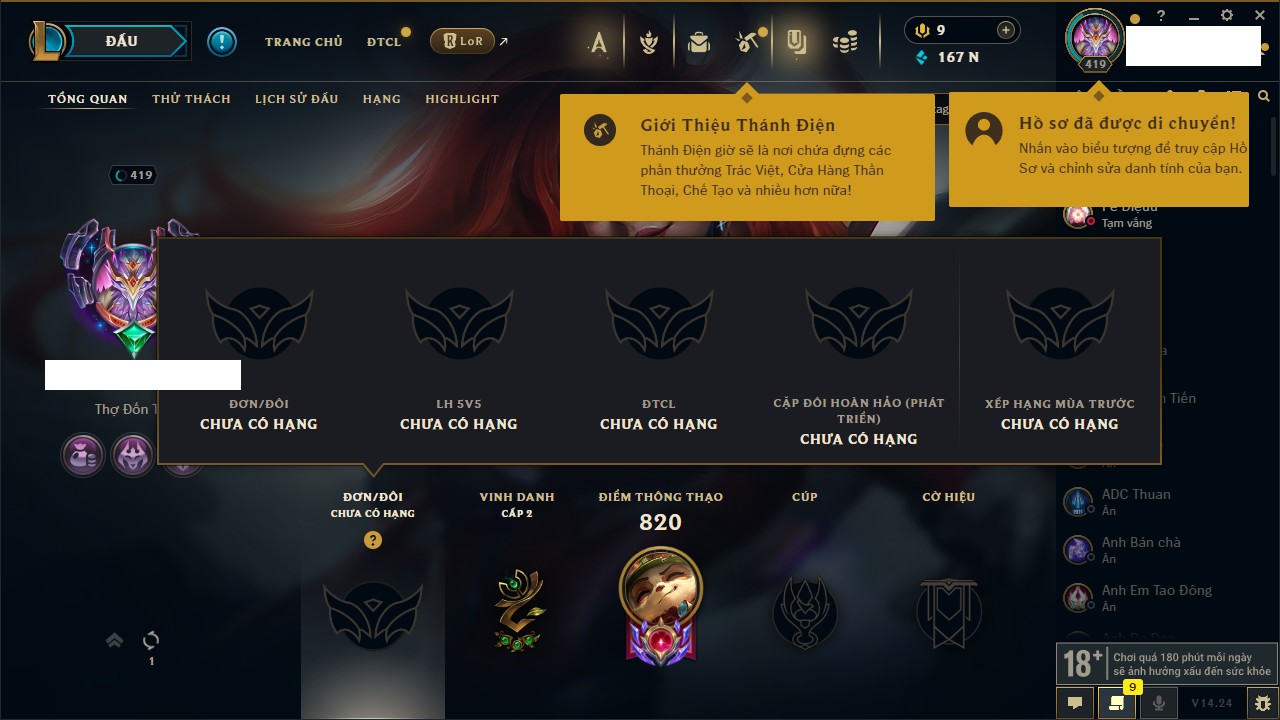The image size is (1280, 720).
Task: Select the Highlight tab
Action: (x=462, y=99)
